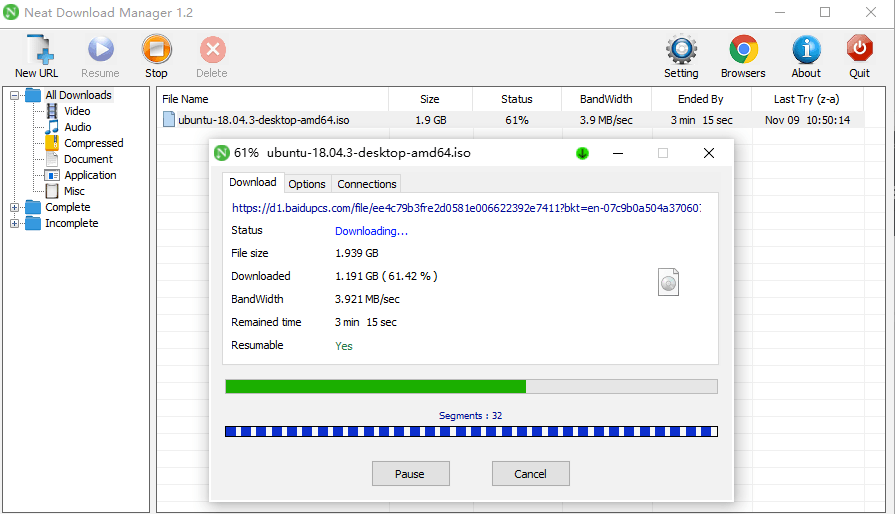Sort by the Ended By column header
The width and height of the screenshot is (895, 514).
(x=700, y=99)
